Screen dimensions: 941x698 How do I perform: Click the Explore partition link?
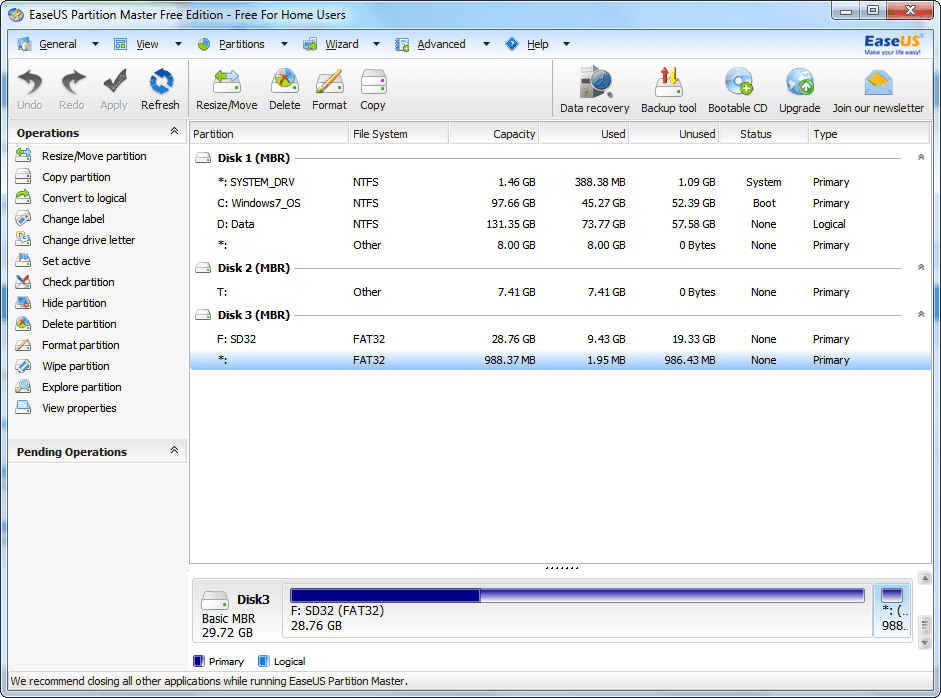(82, 387)
